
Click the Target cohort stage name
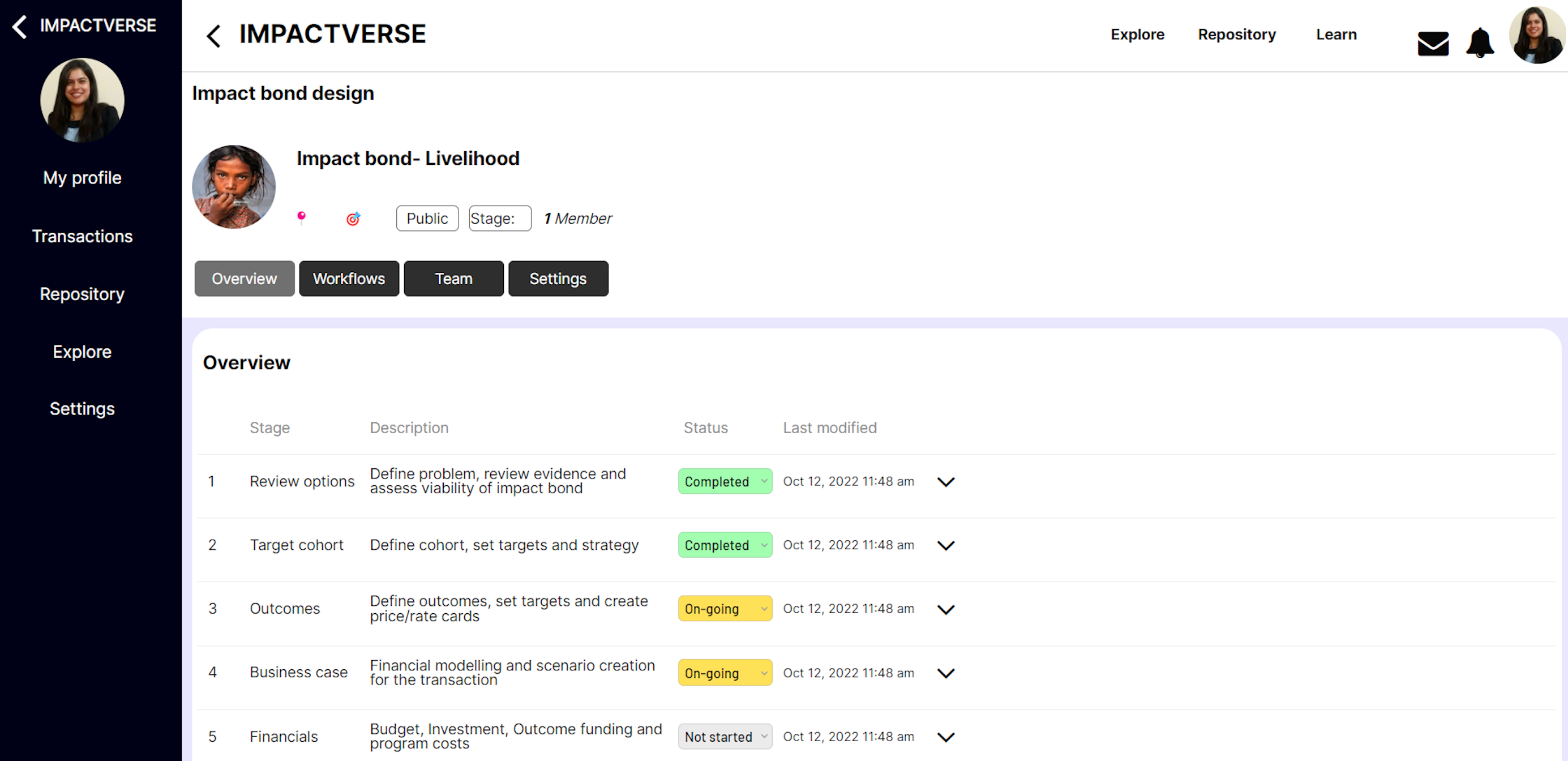click(x=297, y=545)
